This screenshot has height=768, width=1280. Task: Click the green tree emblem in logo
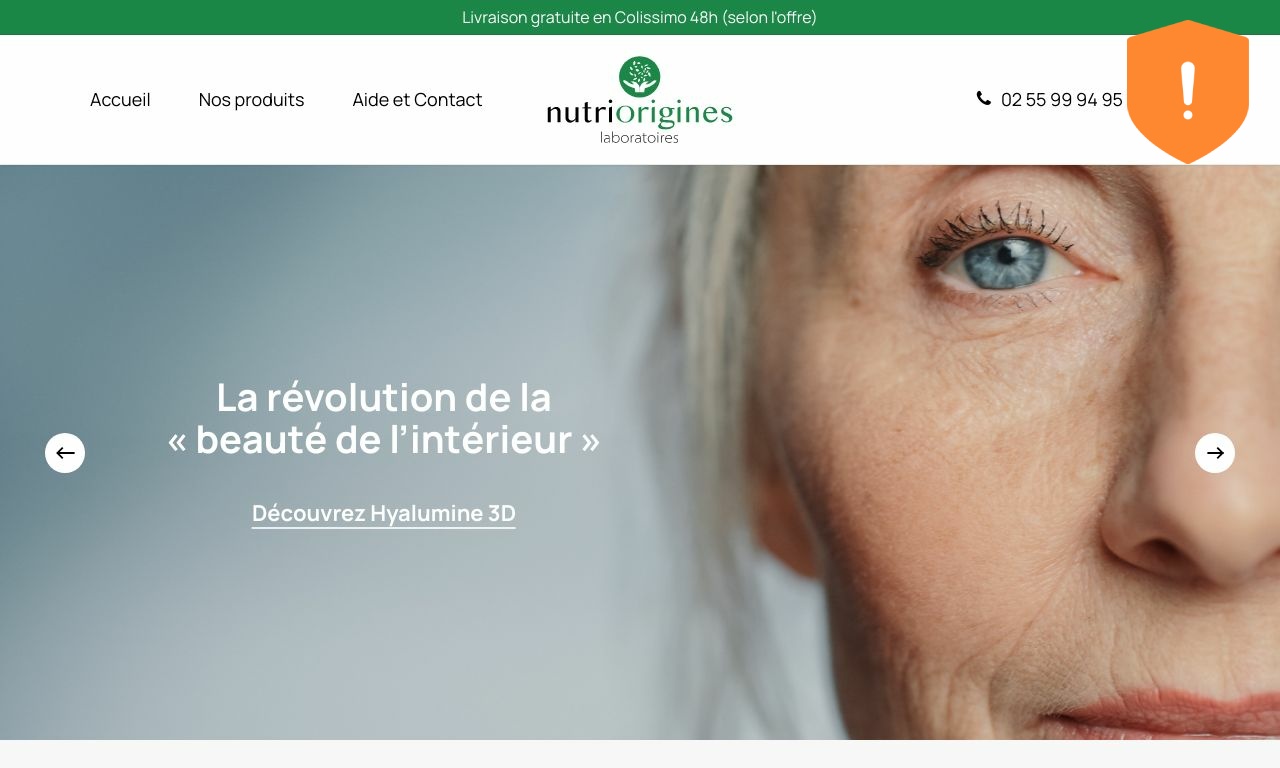tap(639, 76)
